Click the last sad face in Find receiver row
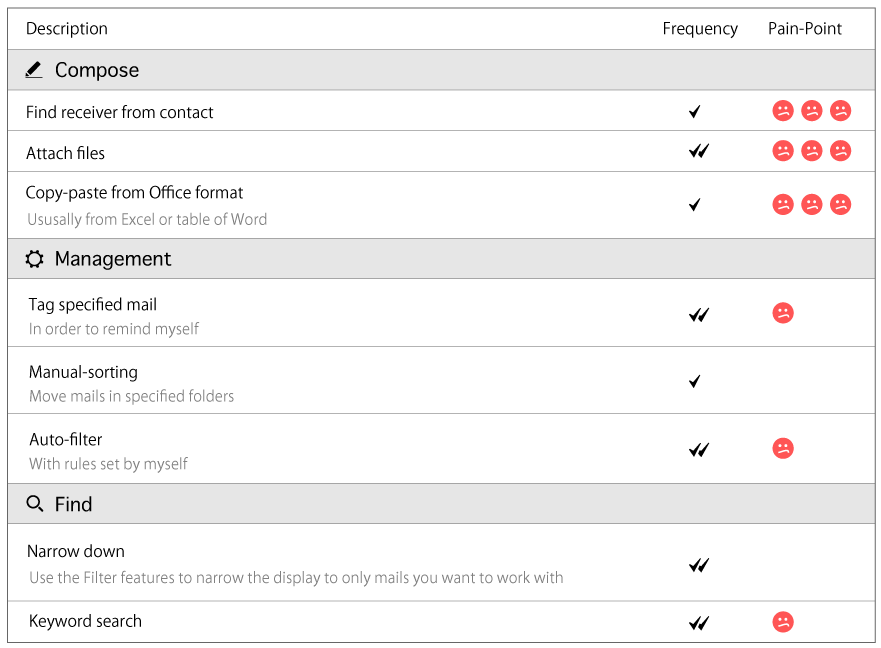Viewport: 881px width, 648px height. [840, 111]
